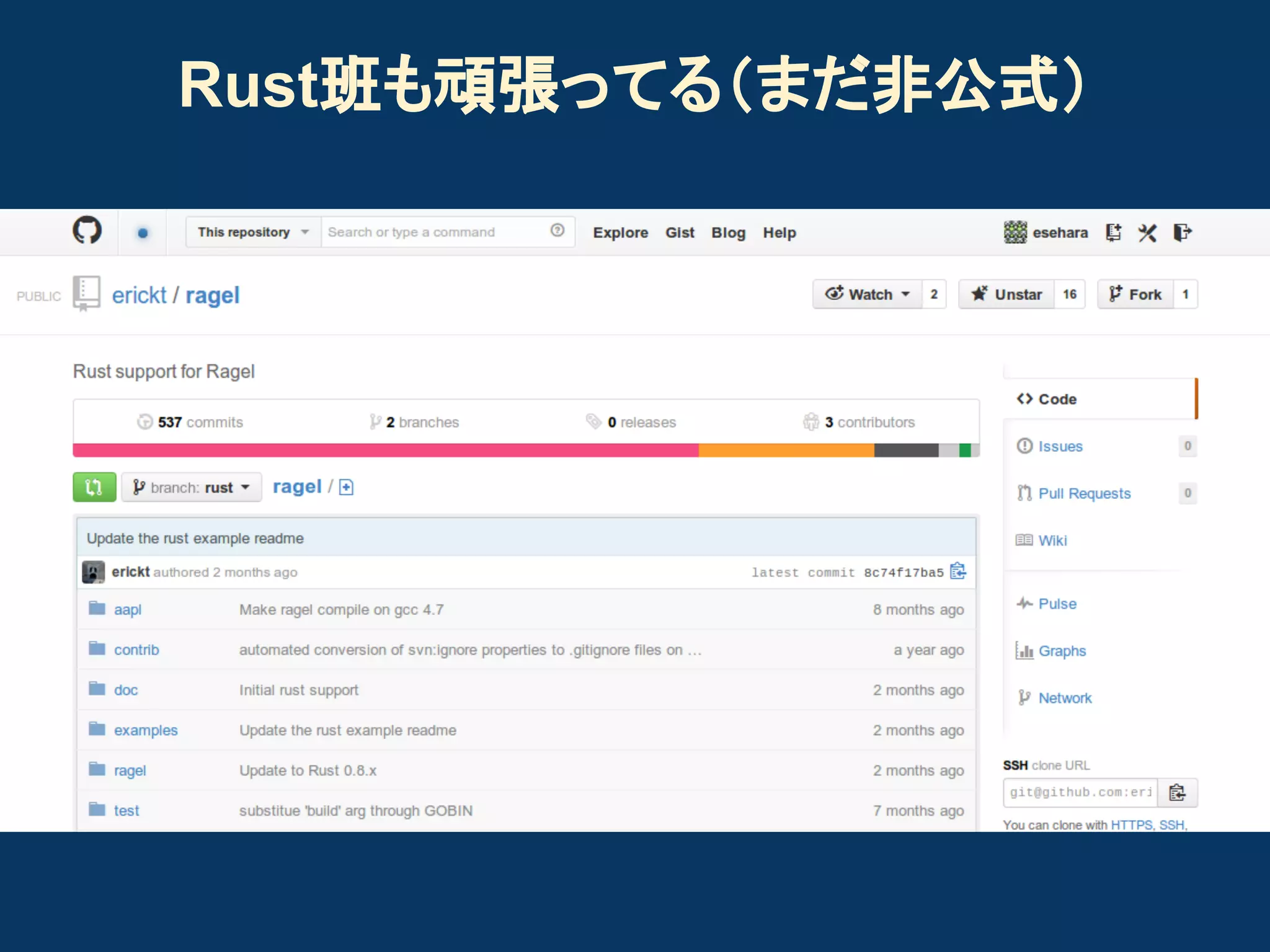Open esehara username link
1270x952 pixels.
[x=1060, y=233]
